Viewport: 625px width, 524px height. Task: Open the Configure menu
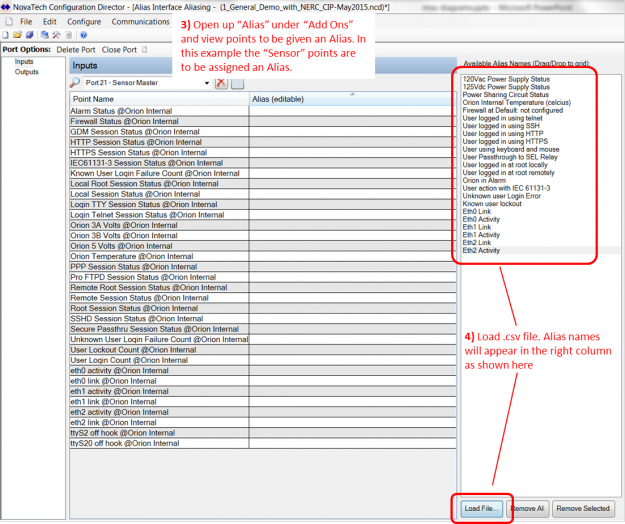(x=84, y=22)
